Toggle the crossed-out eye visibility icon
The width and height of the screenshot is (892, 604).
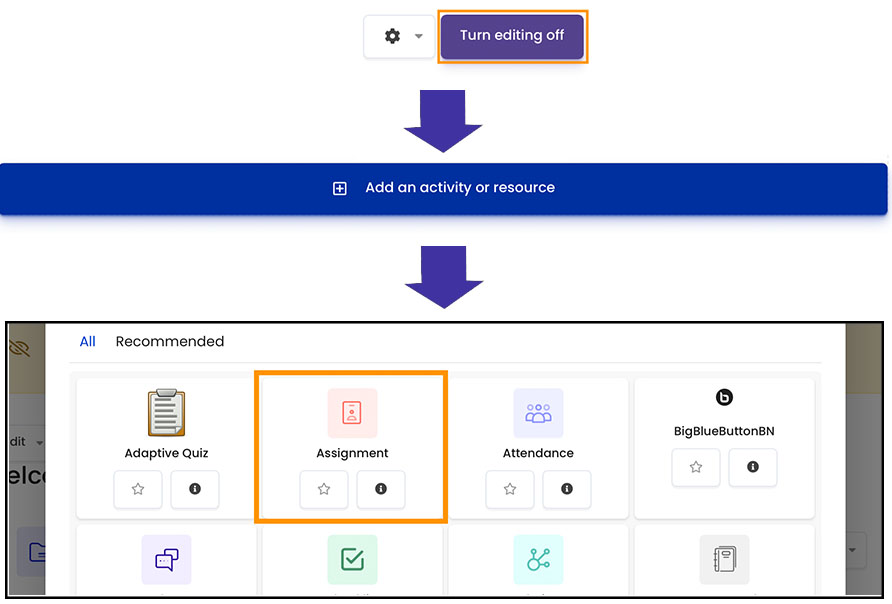pos(19,347)
